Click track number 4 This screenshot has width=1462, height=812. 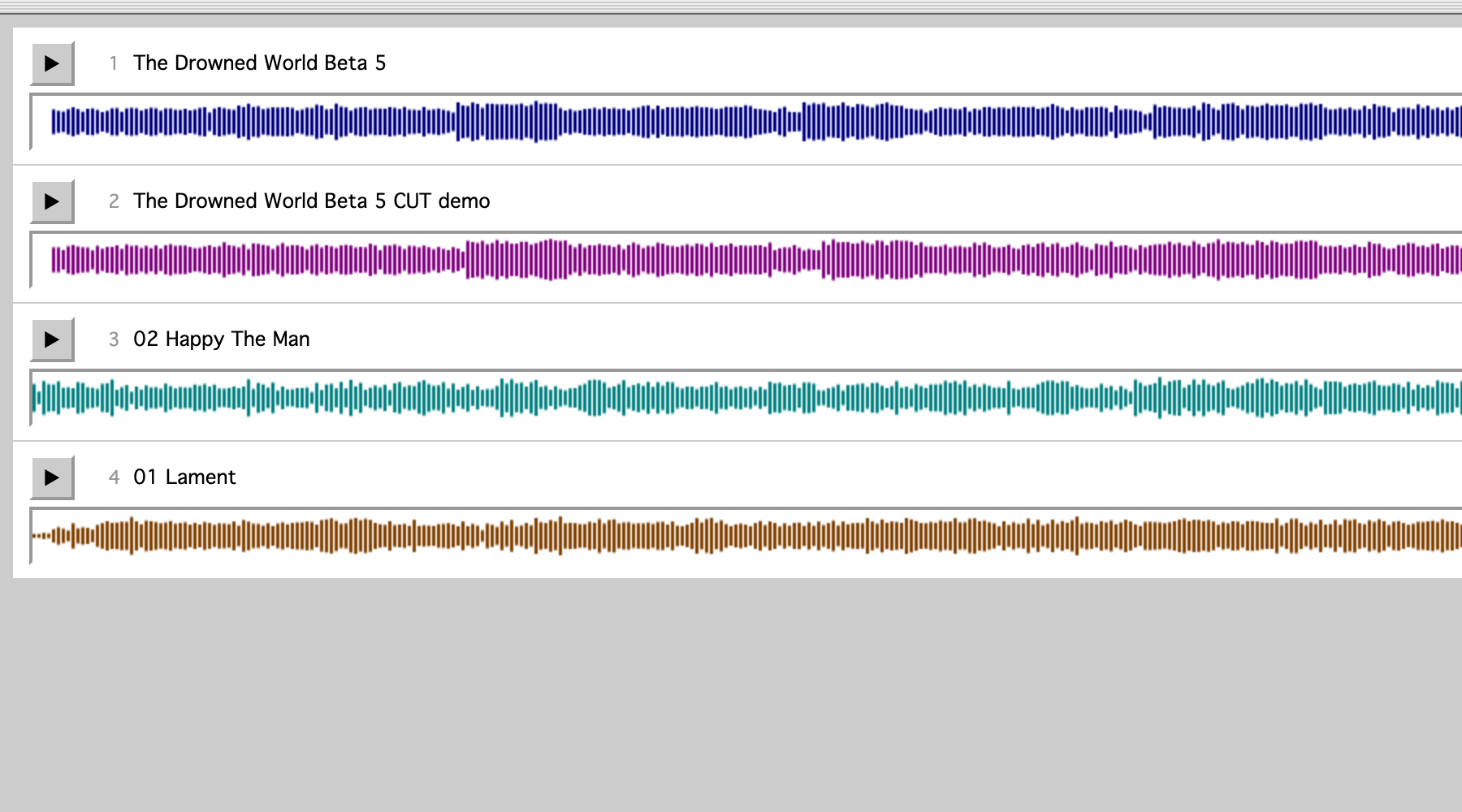114,477
